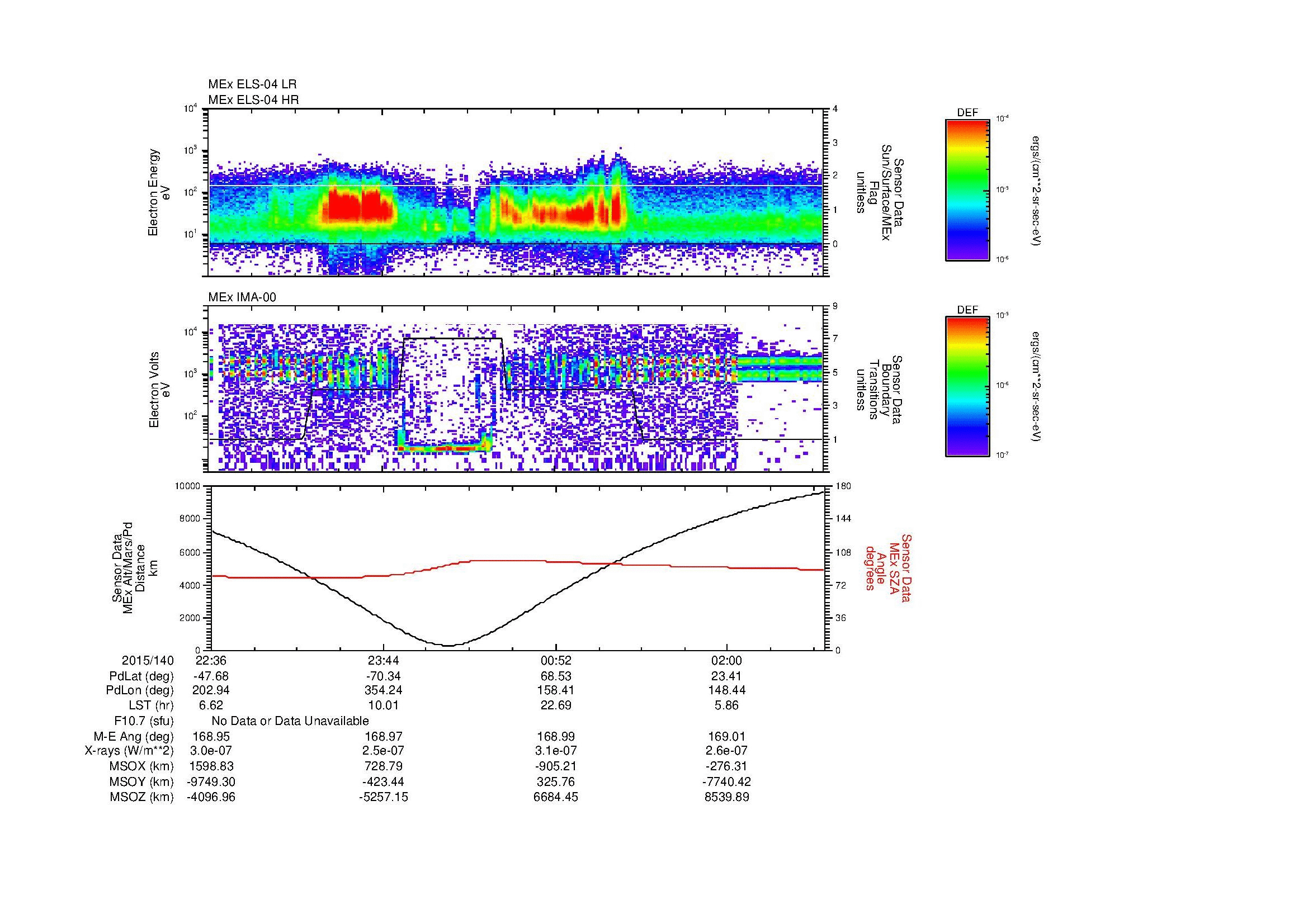
Task: Click the lower DEF color bar gradient
Action: click(967, 387)
